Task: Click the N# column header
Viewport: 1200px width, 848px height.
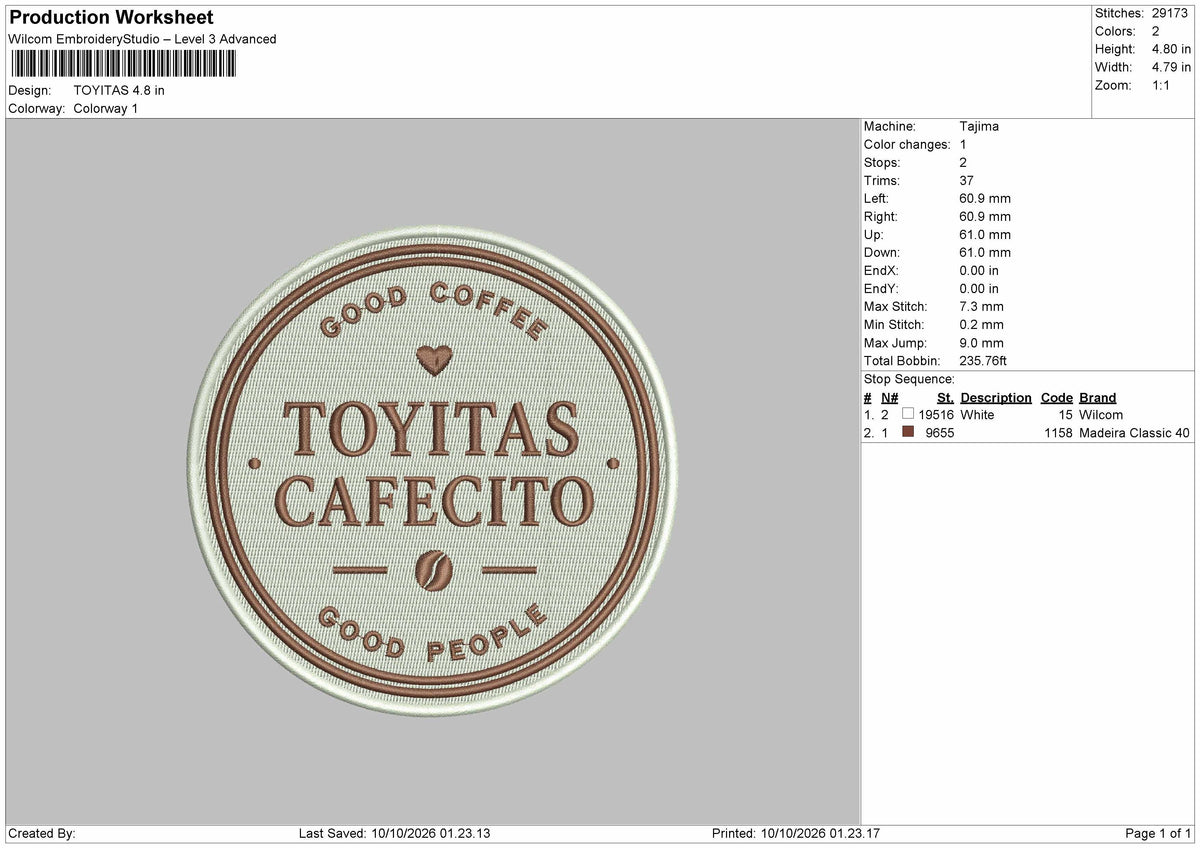Action: click(x=890, y=397)
